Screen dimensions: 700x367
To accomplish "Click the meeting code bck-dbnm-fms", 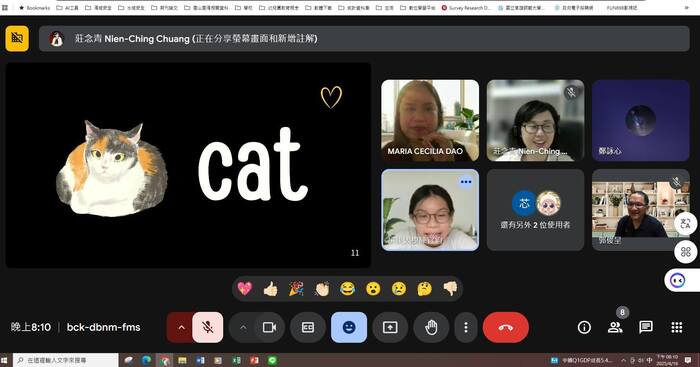I will click(104, 327).
